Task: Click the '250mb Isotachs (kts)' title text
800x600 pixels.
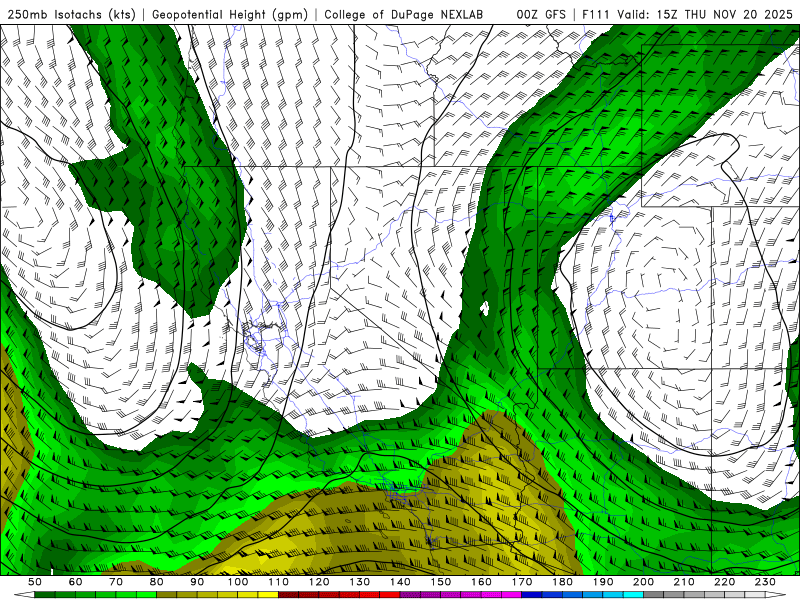Action: point(71,14)
